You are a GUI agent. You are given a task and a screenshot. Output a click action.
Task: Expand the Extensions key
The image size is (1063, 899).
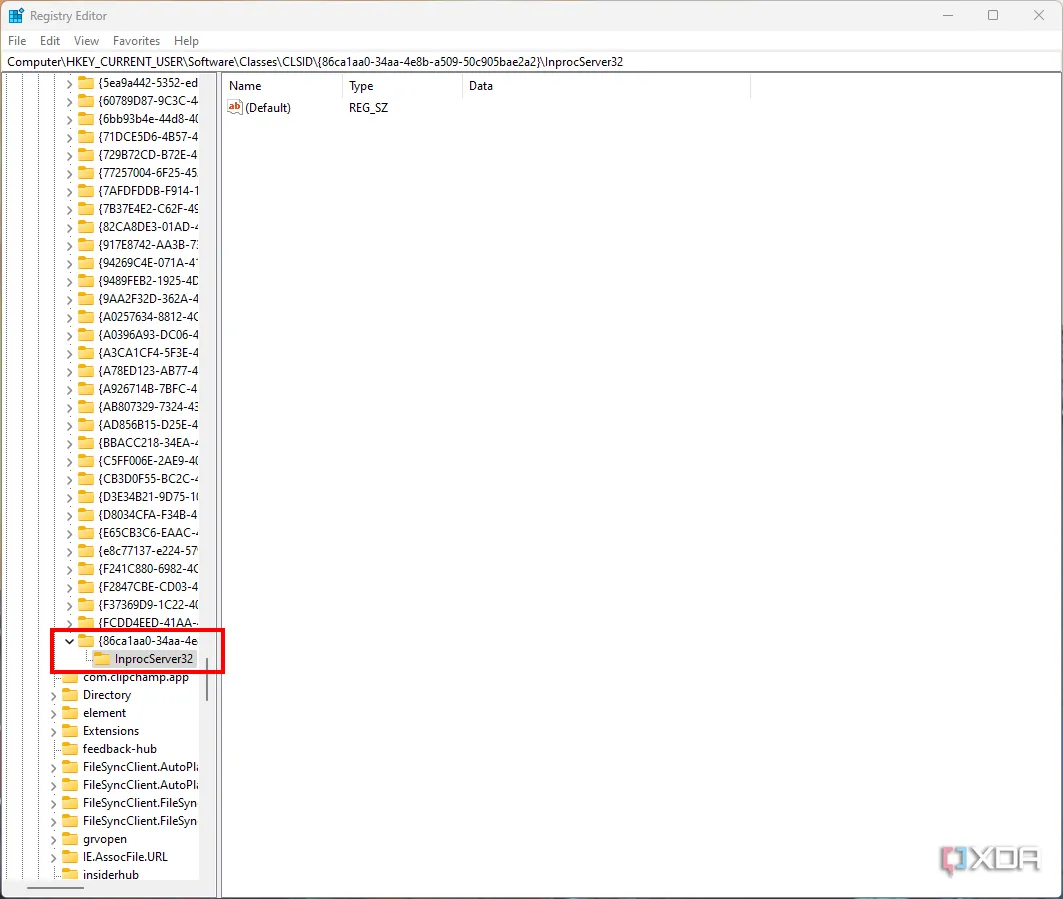tap(54, 732)
